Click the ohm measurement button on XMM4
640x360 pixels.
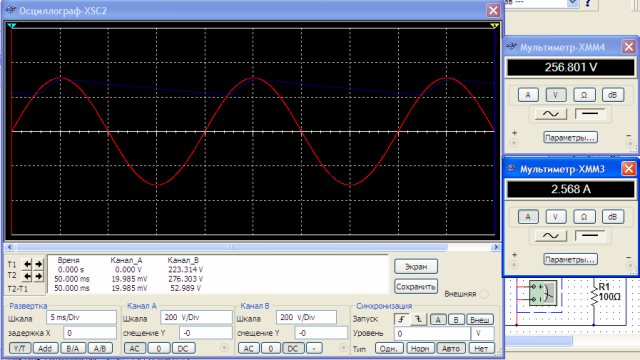[584, 95]
